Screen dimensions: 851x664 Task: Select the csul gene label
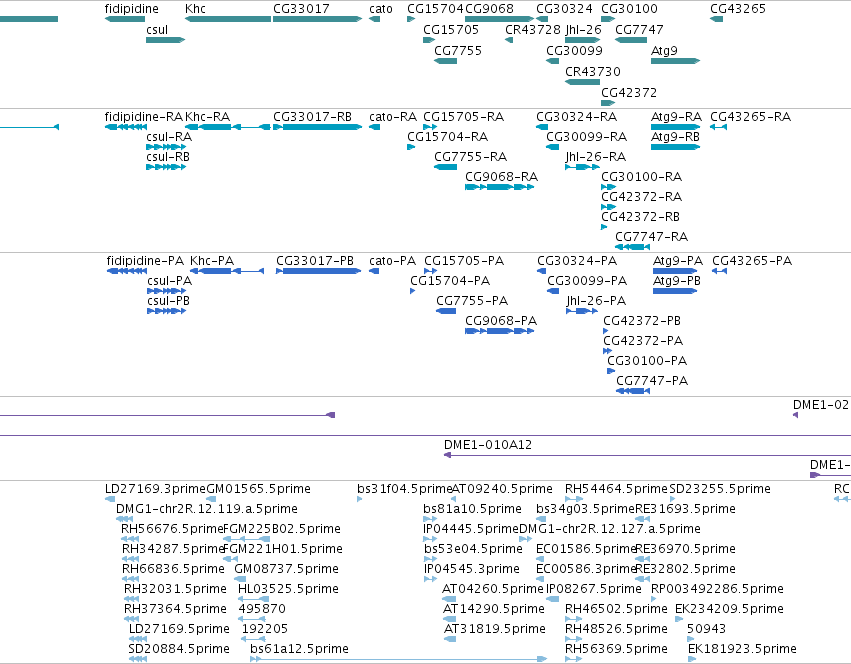tap(157, 30)
